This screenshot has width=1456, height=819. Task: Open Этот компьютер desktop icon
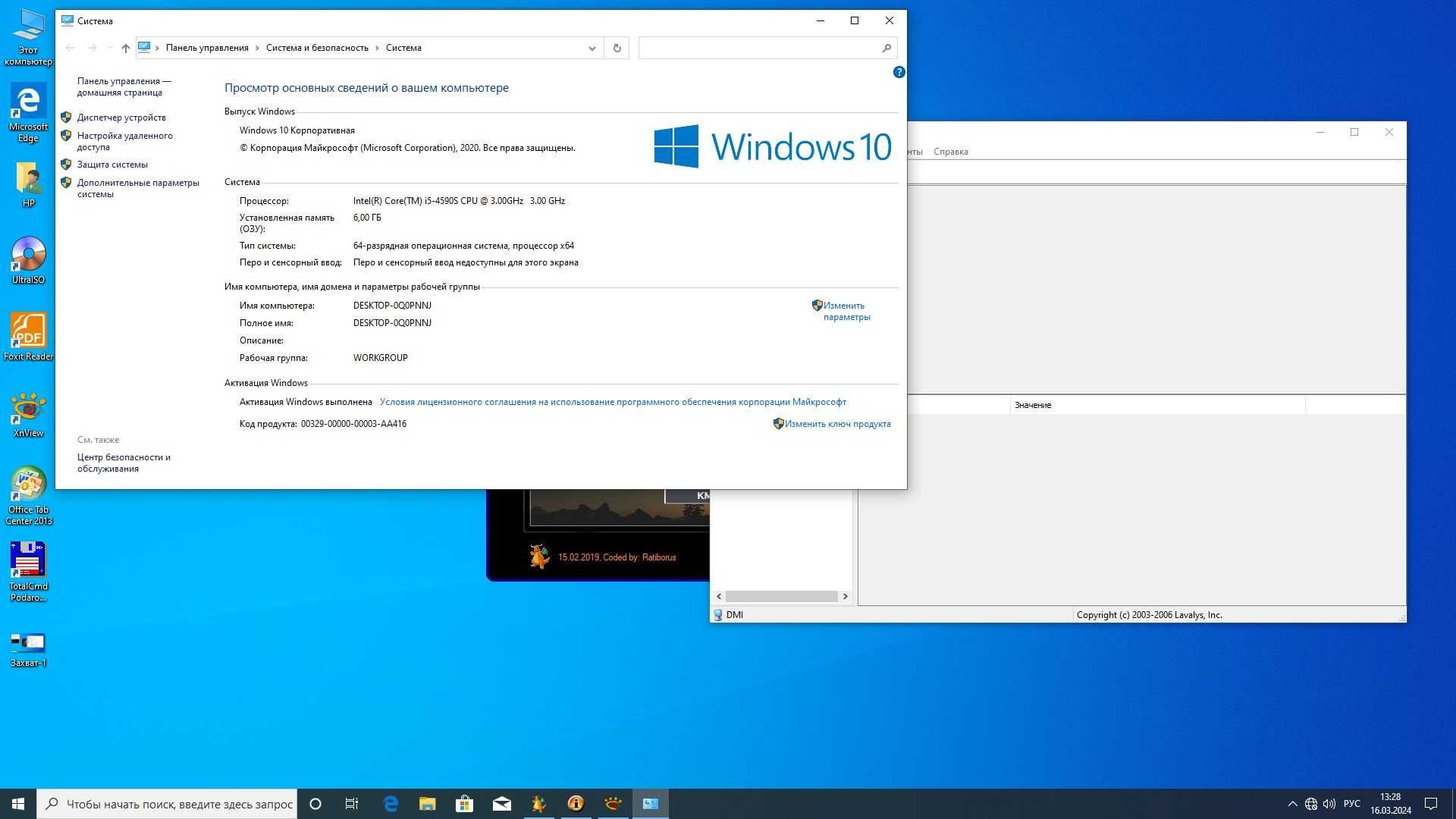point(28,36)
